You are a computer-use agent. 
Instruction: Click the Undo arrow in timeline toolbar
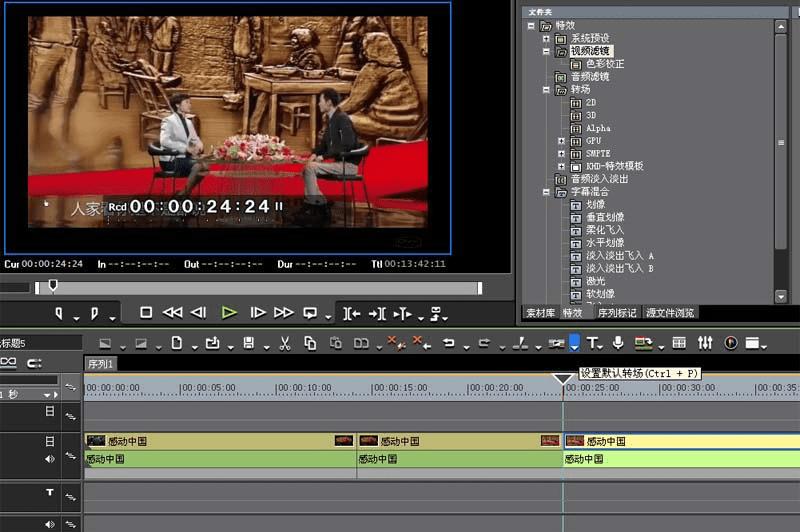(449, 343)
